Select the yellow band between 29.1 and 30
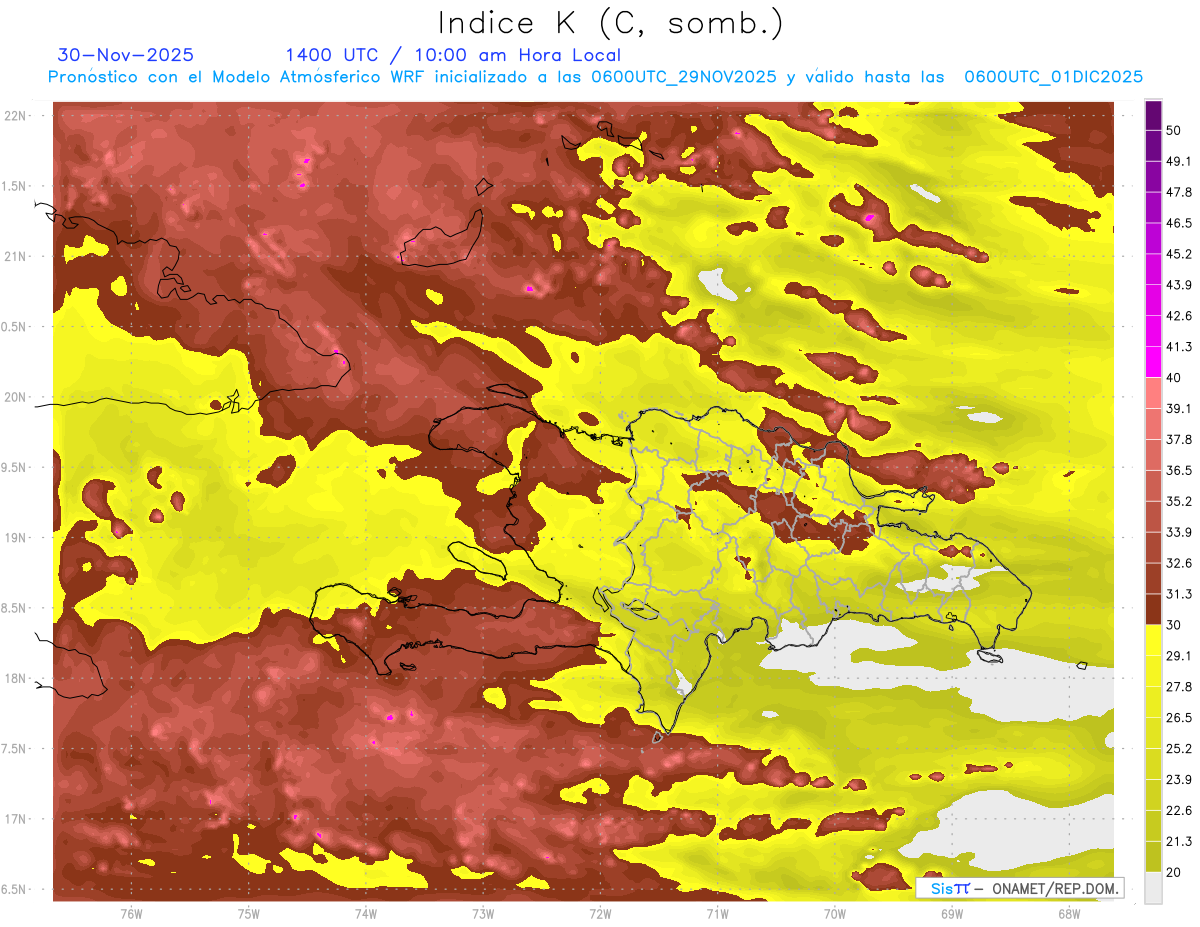Image resolution: width=1200 pixels, height=927 pixels. coord(1153,640)
